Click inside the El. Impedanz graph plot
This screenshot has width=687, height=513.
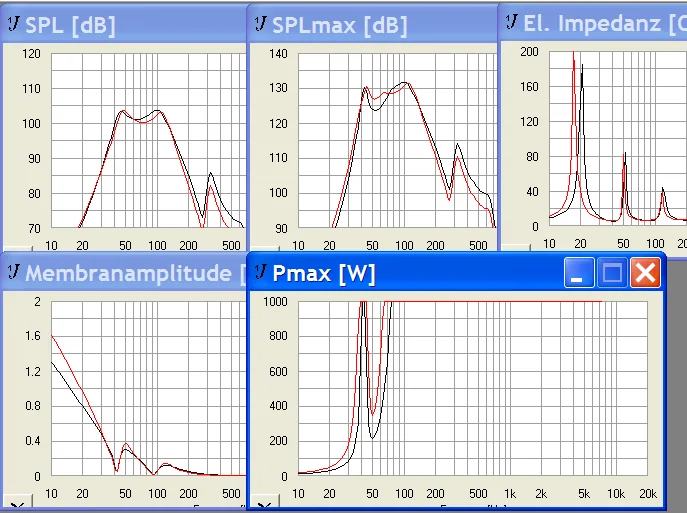618,138
